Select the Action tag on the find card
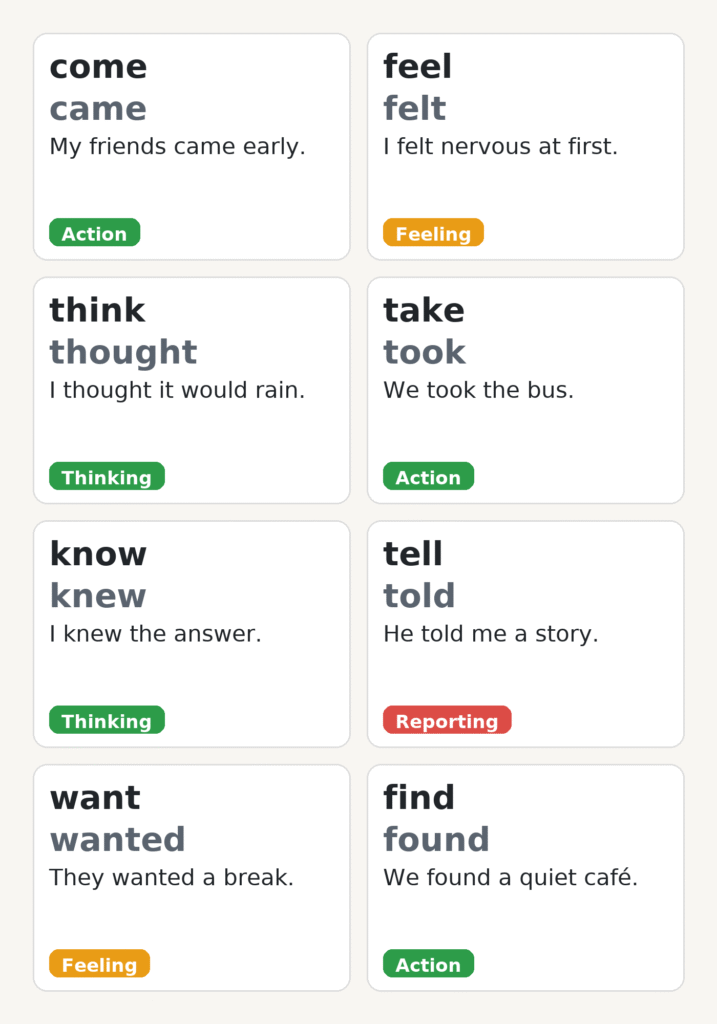717x1024 pixels. [428, 965]
